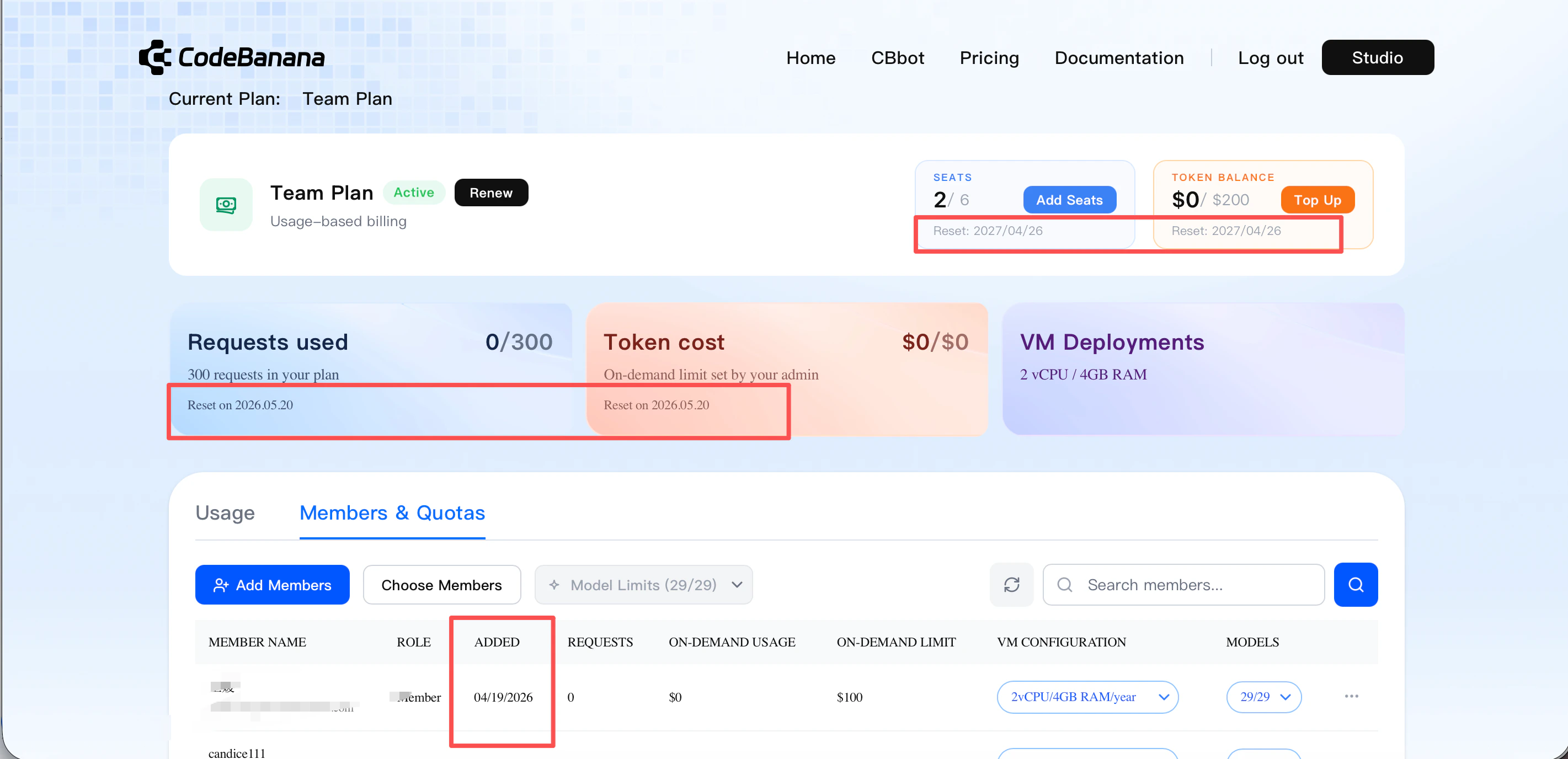Open the Studio button
The image size is (1568, 759).
[x=1378, y=57]
